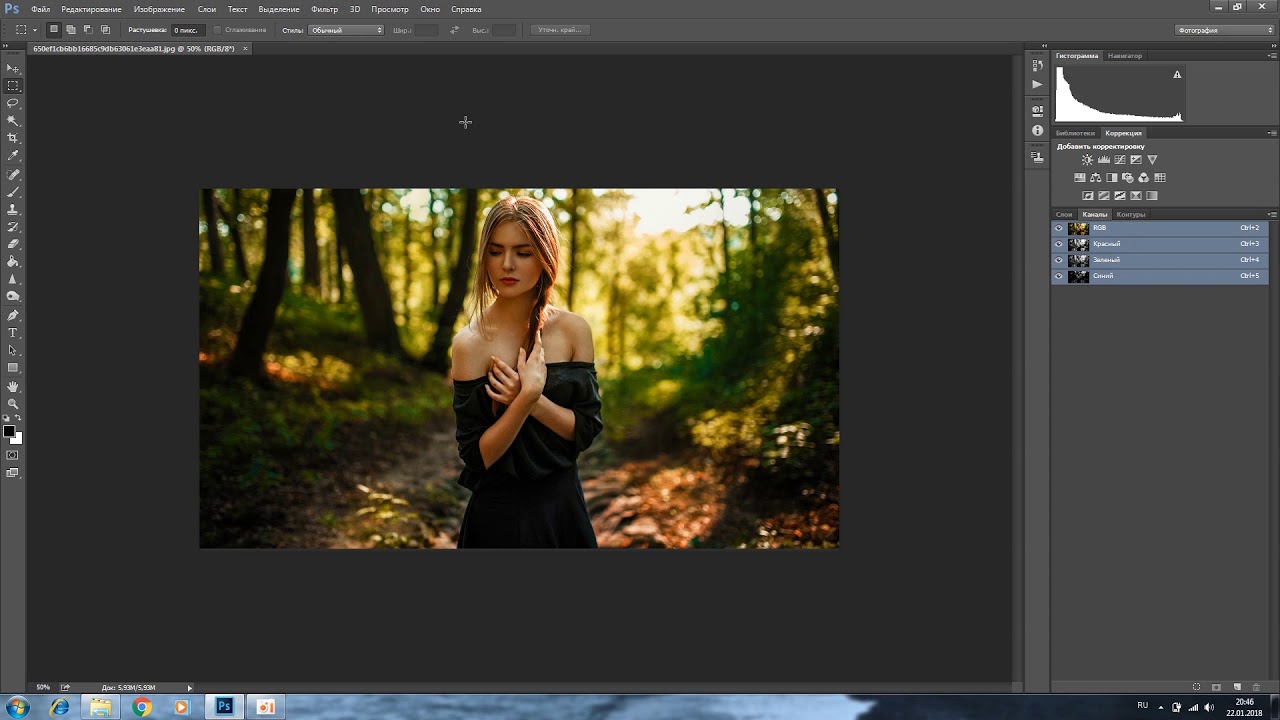Select the Hand tool
The height and width of the screenshot is (720, 1280).
click(x=13, y=386)
